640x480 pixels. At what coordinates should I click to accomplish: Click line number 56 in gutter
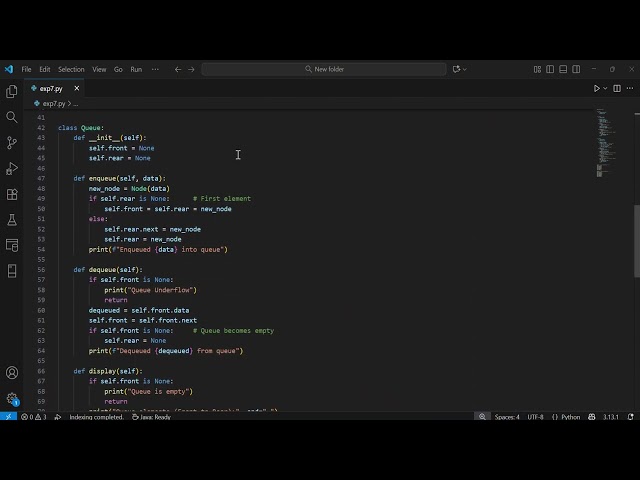point(41,270)
